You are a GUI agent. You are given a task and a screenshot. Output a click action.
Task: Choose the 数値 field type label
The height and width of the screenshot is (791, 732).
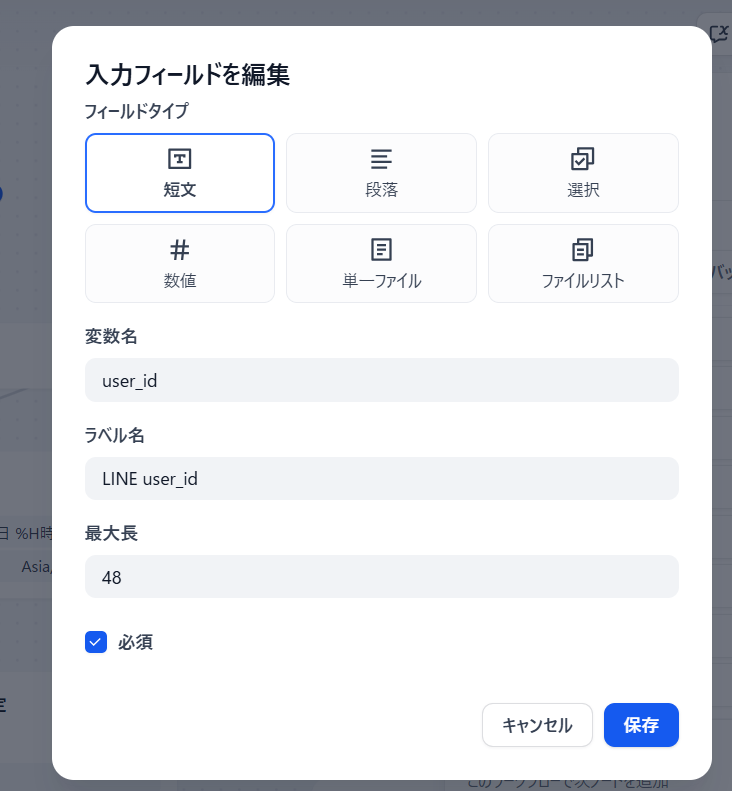[x=180, y=280]
